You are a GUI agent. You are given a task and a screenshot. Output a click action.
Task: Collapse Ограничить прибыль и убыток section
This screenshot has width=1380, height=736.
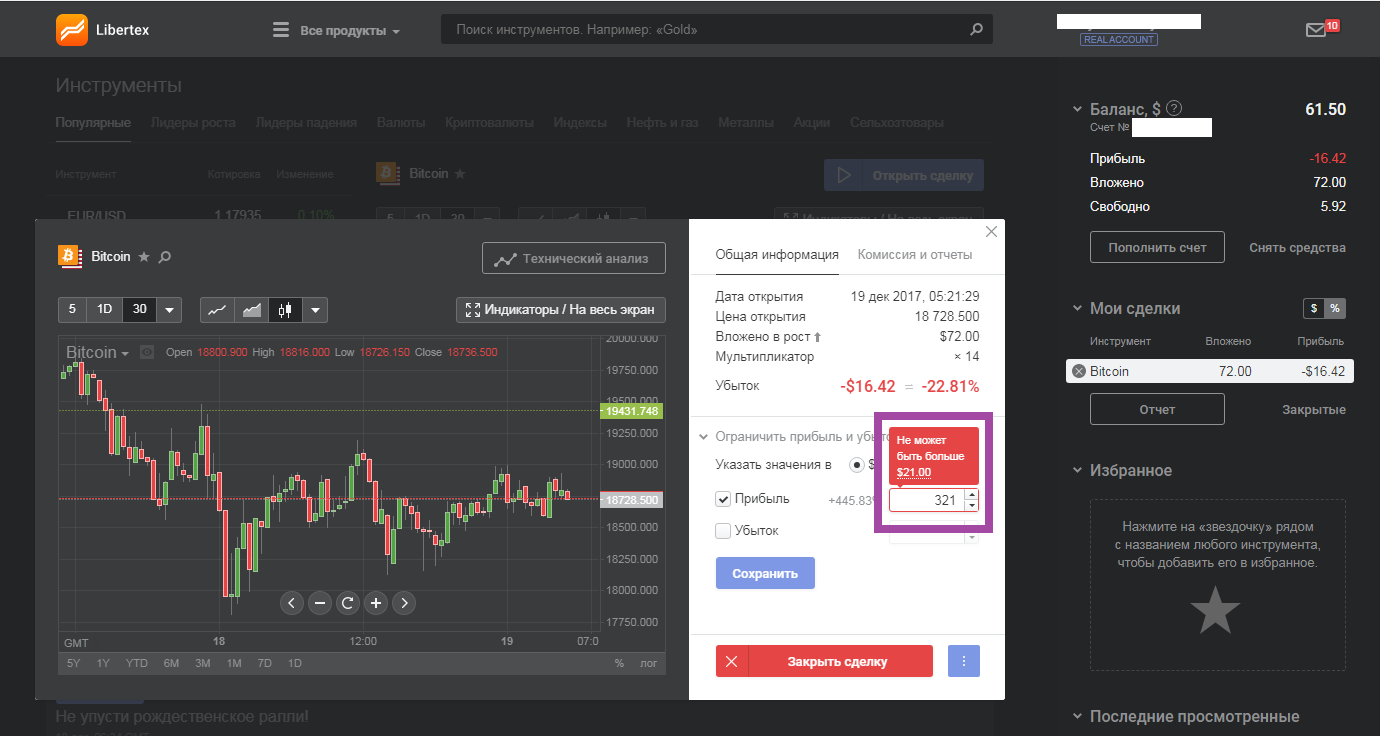pos(703,437)
